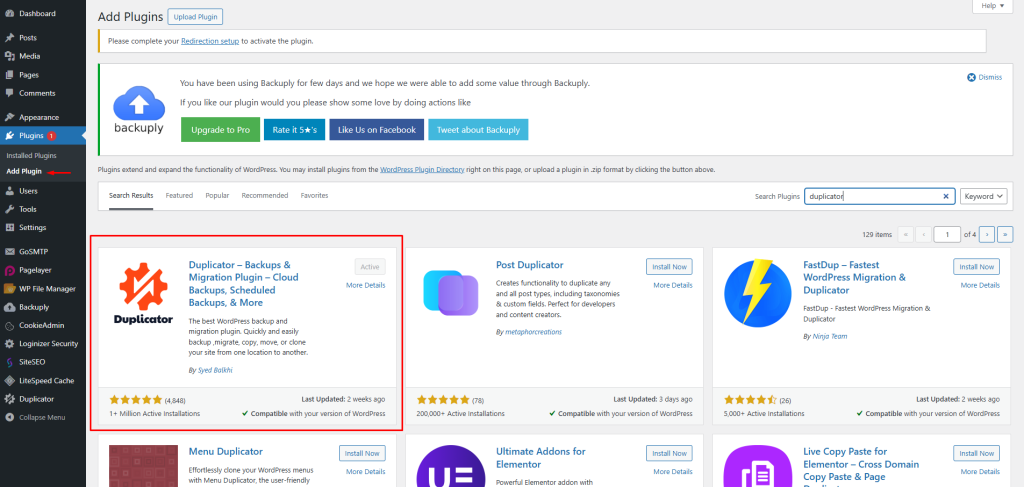Open More Details for Post Duplicator
The height and width of the screenshot is (487, 1024).
[673, 285]
